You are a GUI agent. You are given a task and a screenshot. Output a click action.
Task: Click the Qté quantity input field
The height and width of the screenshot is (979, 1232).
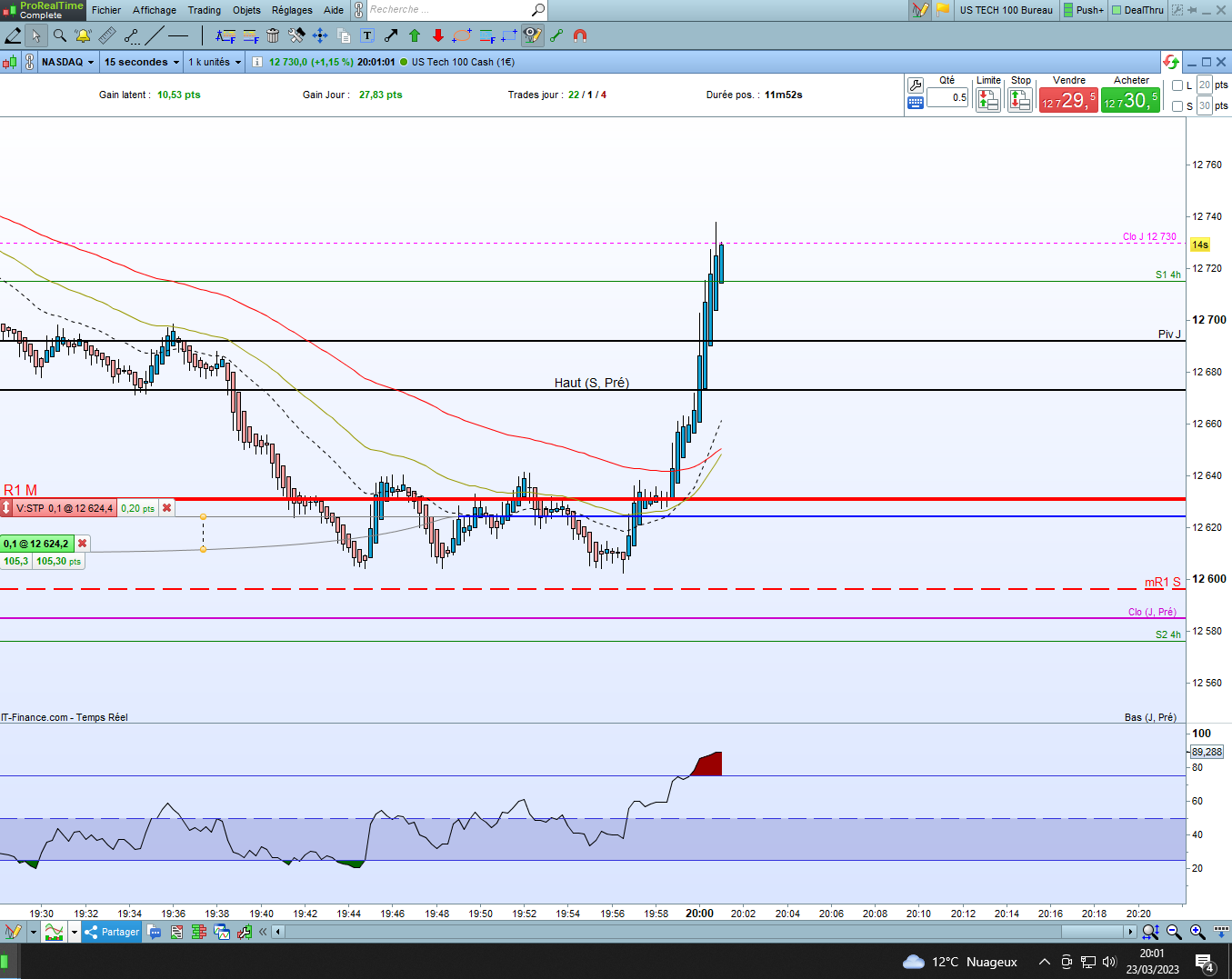coord(947,97)
